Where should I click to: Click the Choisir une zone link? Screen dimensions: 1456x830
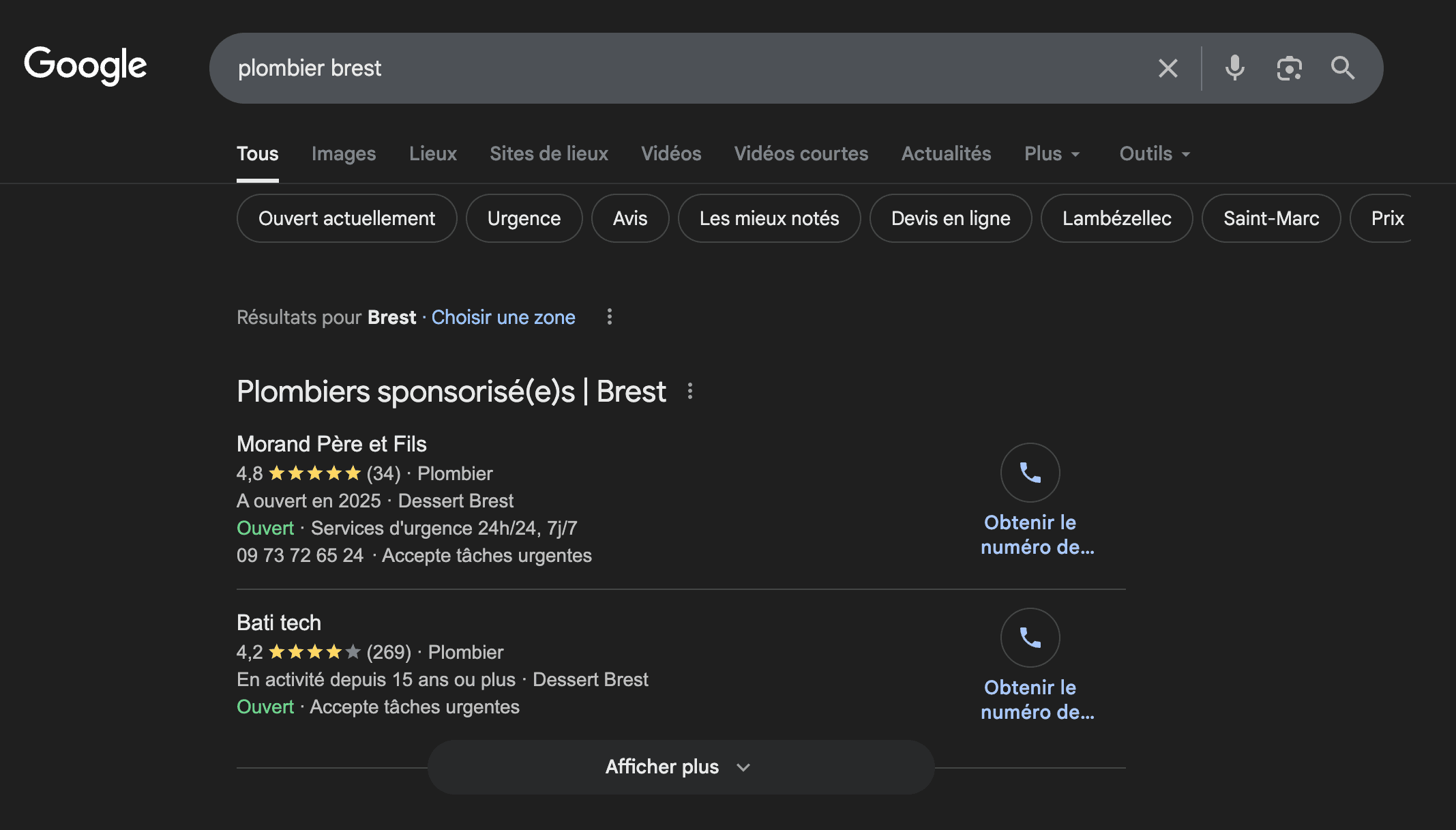(x=503, y=317)
